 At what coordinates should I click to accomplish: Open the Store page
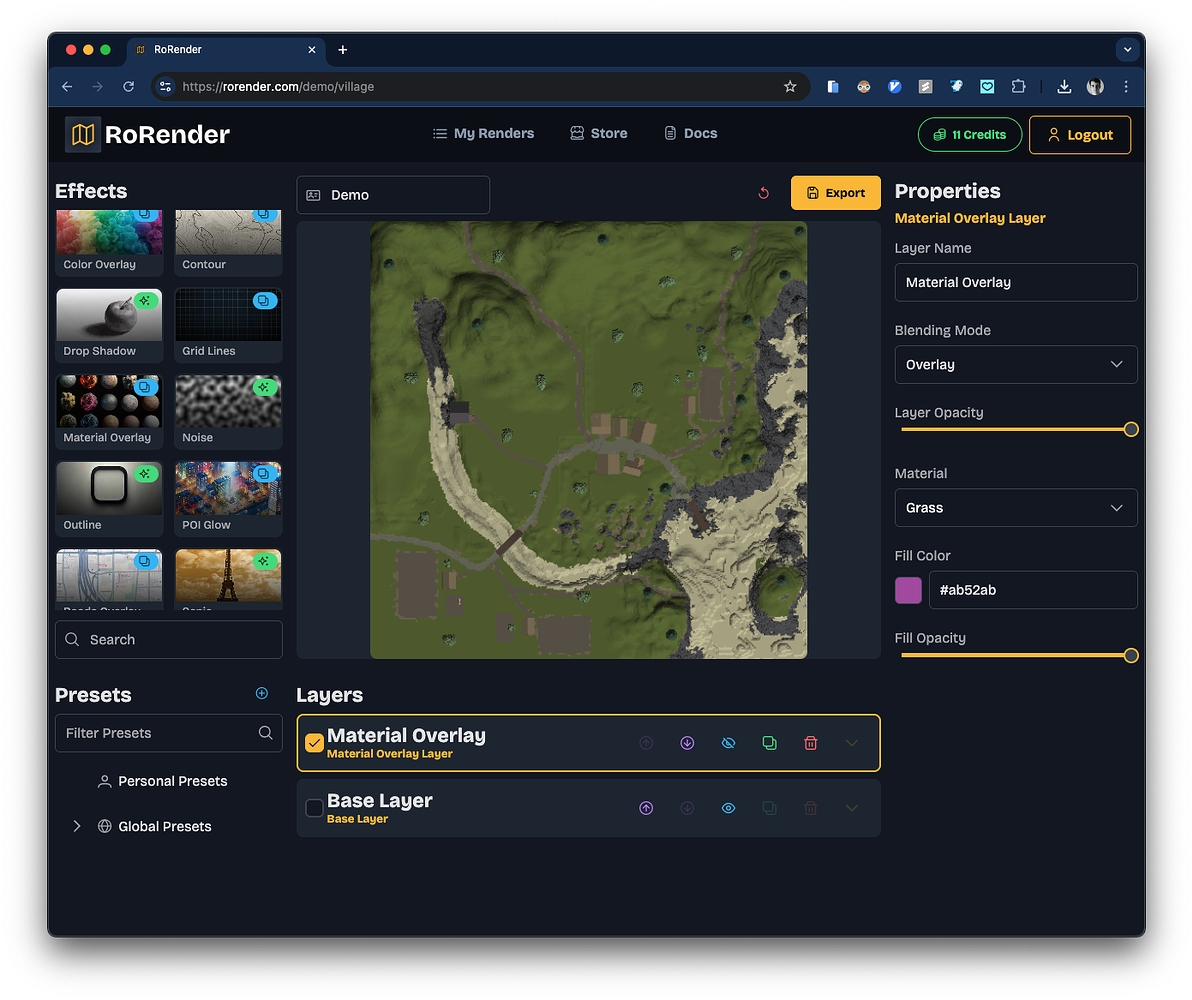[598, 133]
